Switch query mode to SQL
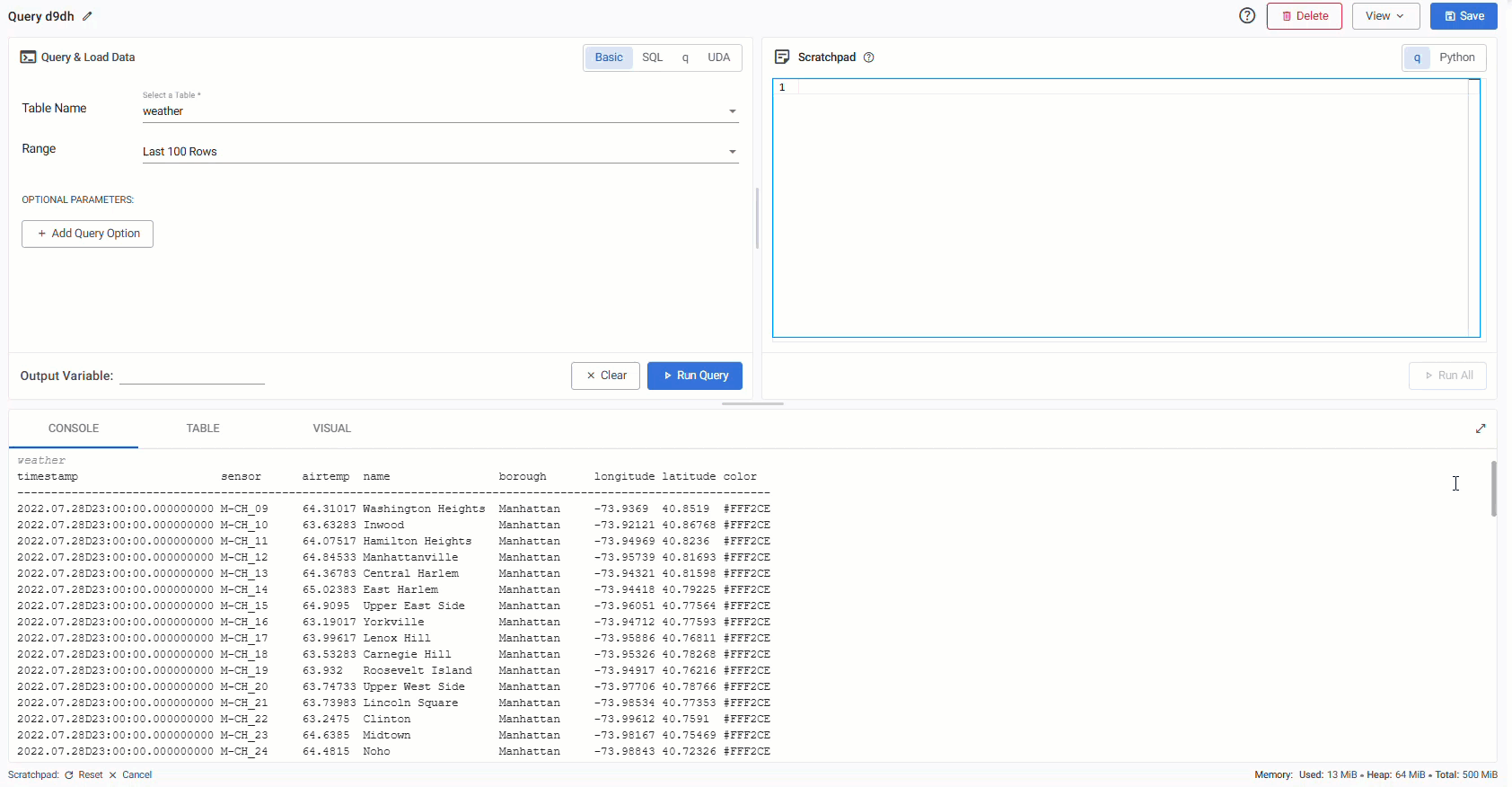This screenshot has height=787, width=1512. pyautogui.click(x=652, y=57)
